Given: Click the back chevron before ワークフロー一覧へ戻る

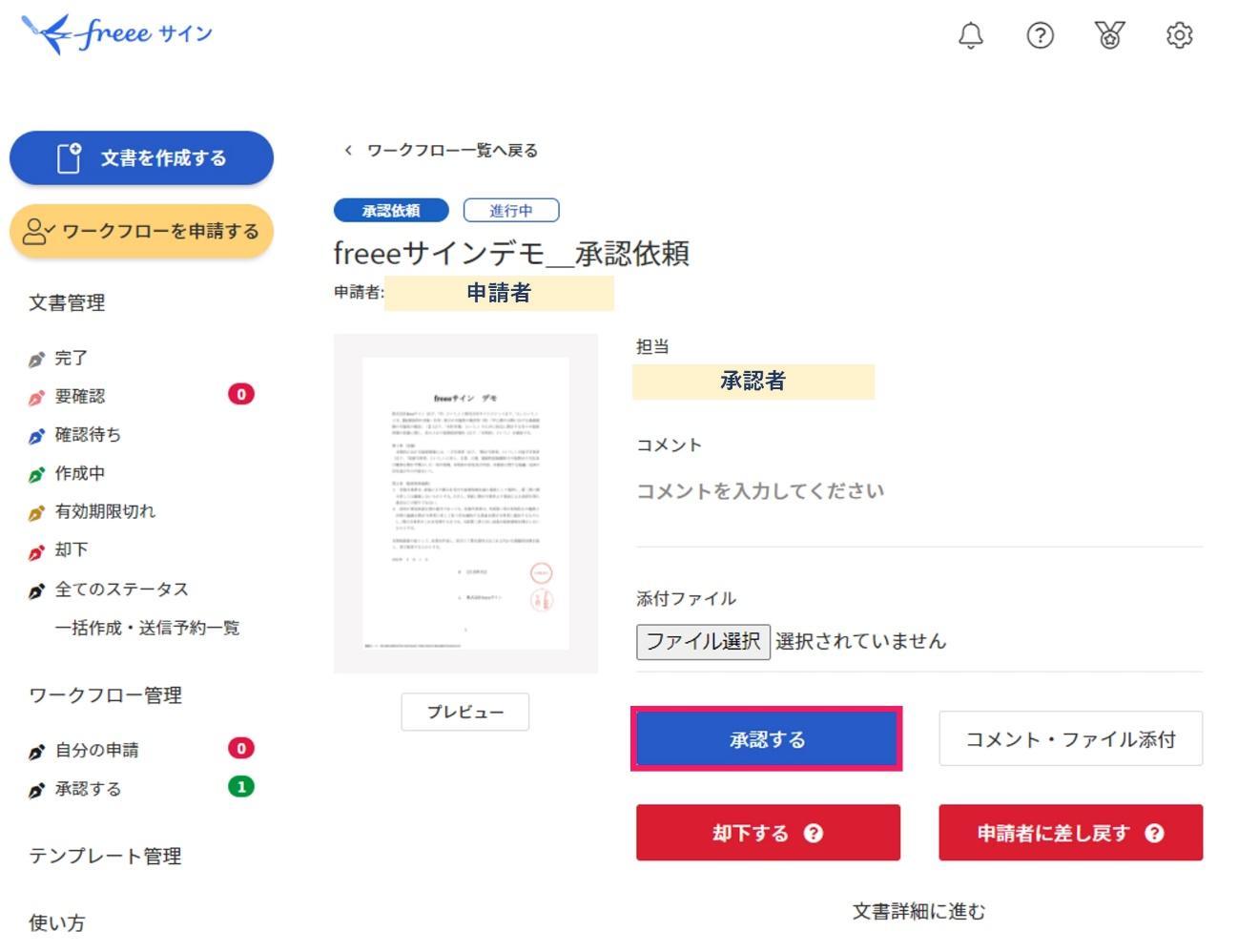Looking at the screenshot, I should (x=348, y=150).
